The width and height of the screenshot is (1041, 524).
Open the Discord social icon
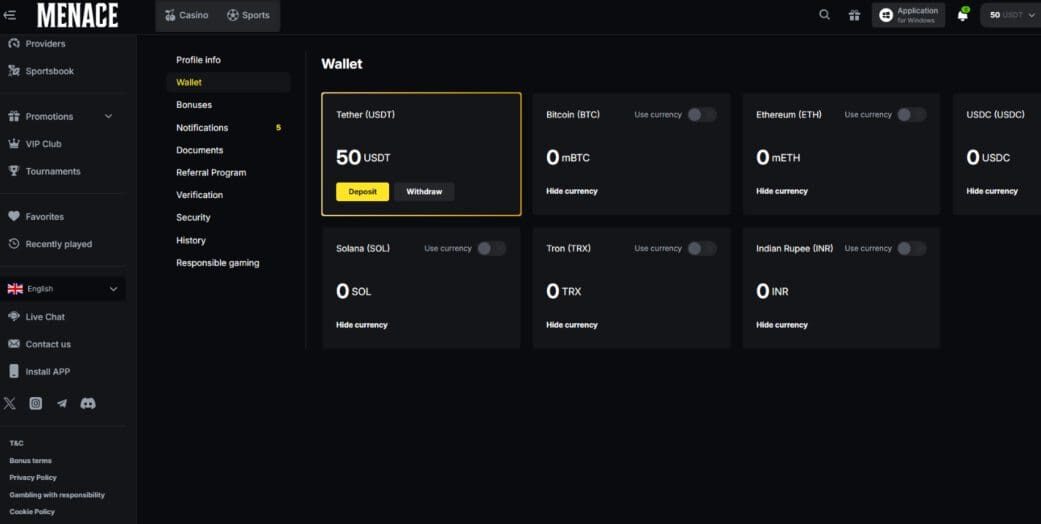pyautogui.click(x=88, y=403)
